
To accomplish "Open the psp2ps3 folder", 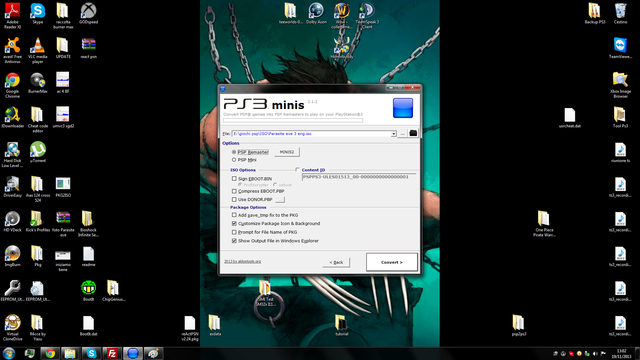I will (x=518, y=325).
